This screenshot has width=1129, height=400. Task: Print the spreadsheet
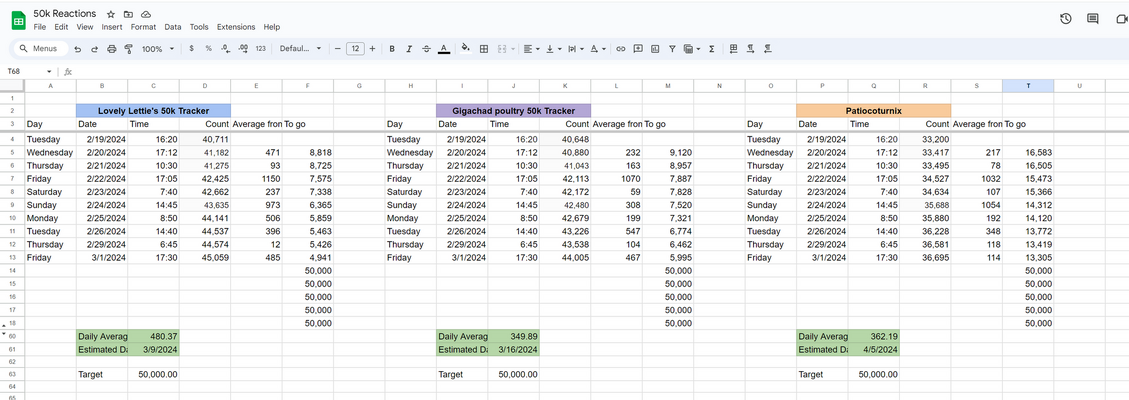(x=112, y=49)
